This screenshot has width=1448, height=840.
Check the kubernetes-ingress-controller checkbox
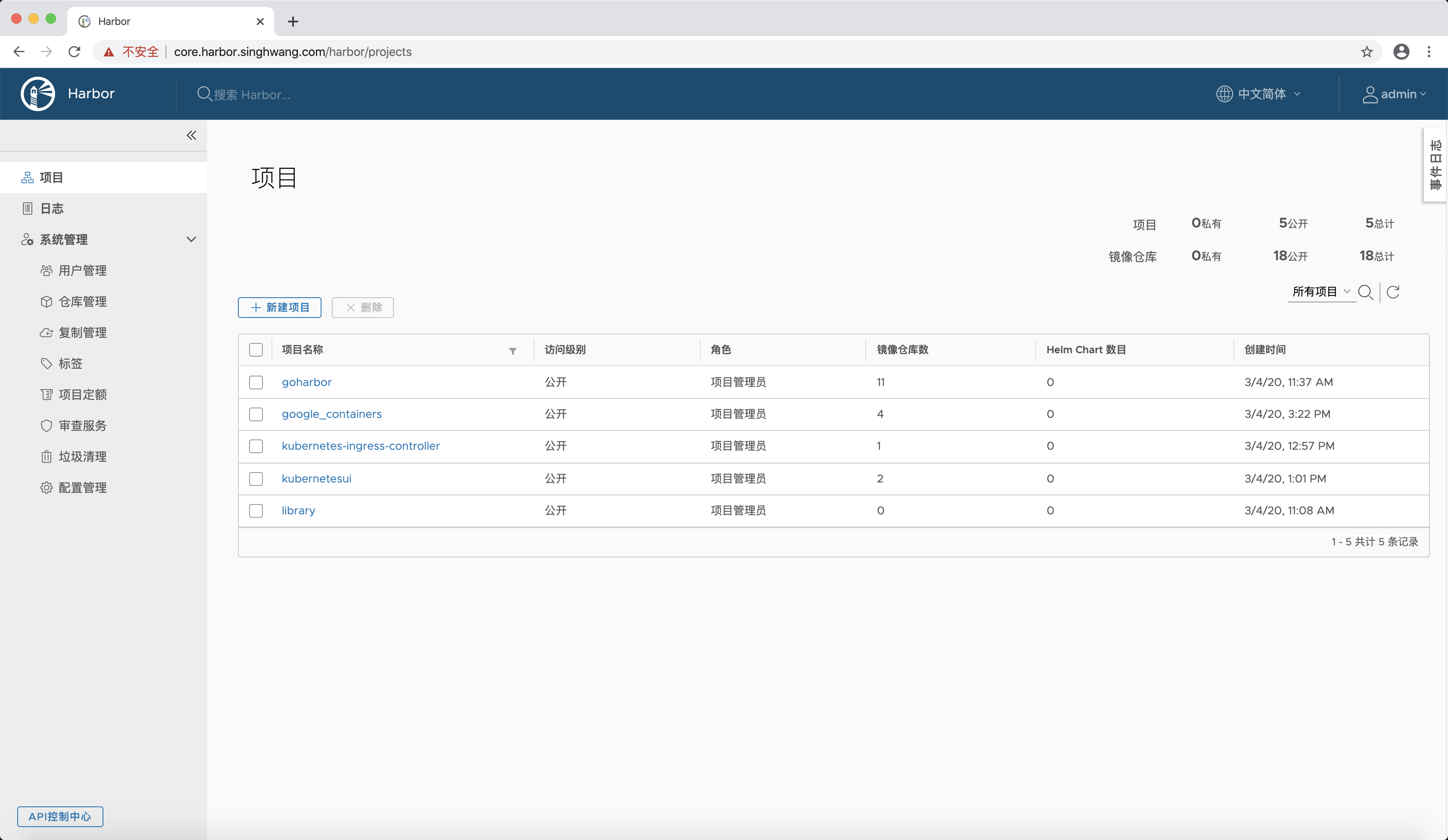[256, 446]
